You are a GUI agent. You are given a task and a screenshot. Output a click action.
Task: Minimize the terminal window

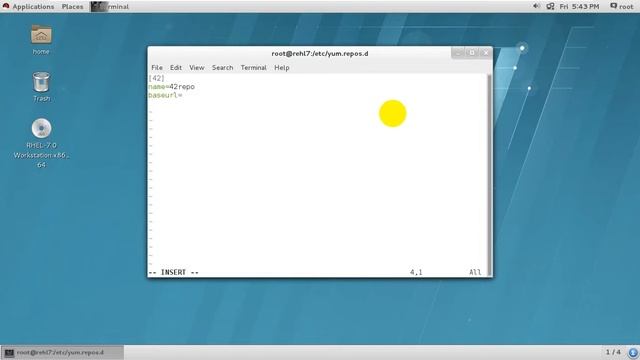pos(458,53)
